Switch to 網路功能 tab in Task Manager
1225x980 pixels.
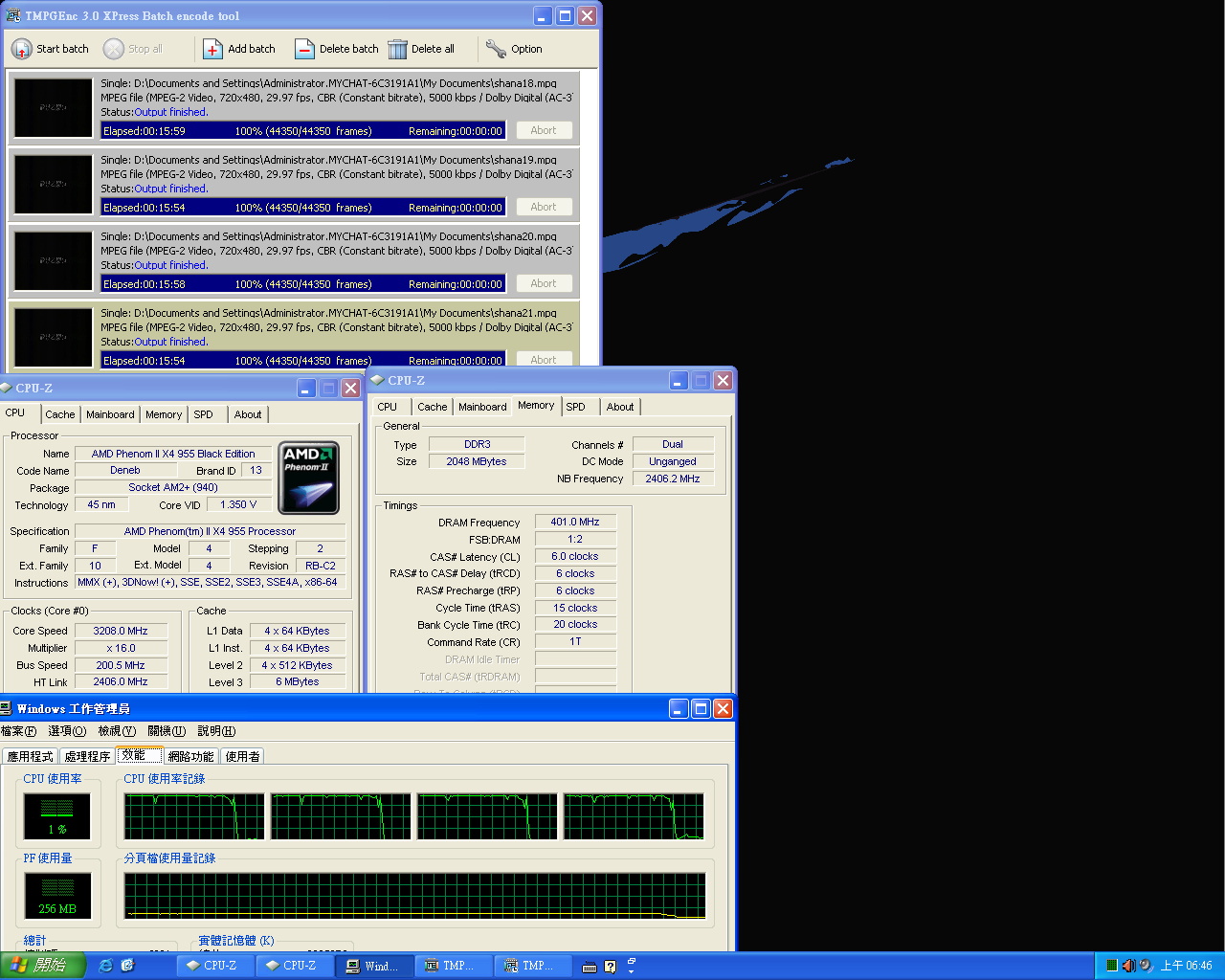coord(191,756)
